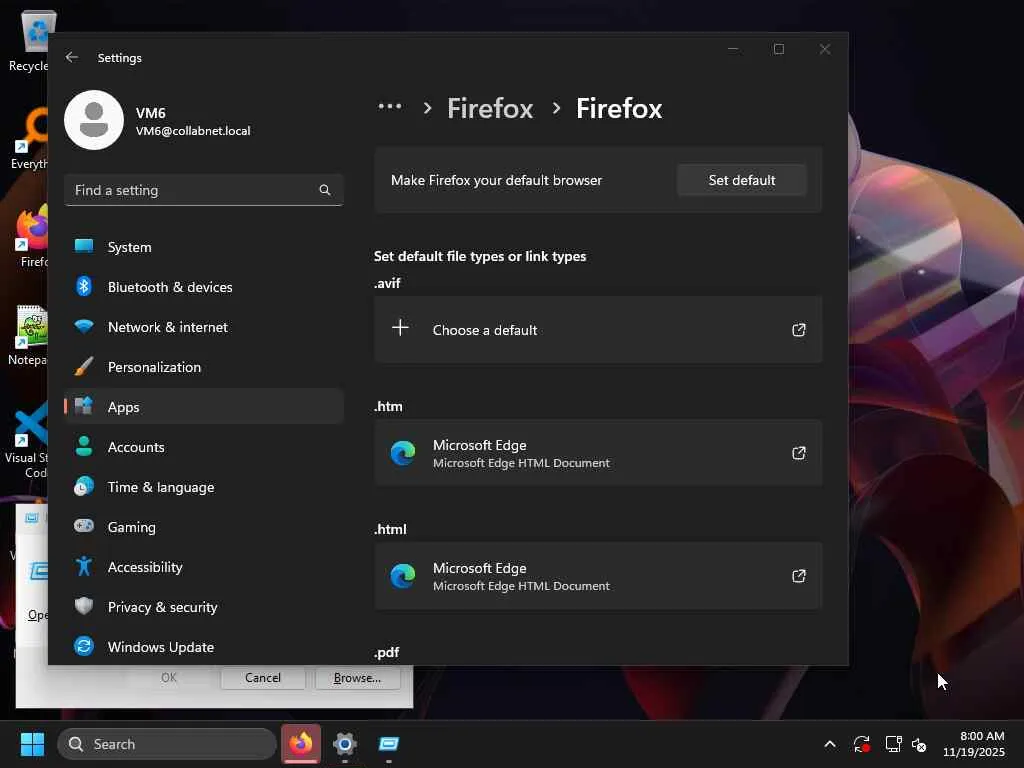This screenshot has height=768, width=1024.
Task: Open Gaming settings
Action: click(204, 527)
